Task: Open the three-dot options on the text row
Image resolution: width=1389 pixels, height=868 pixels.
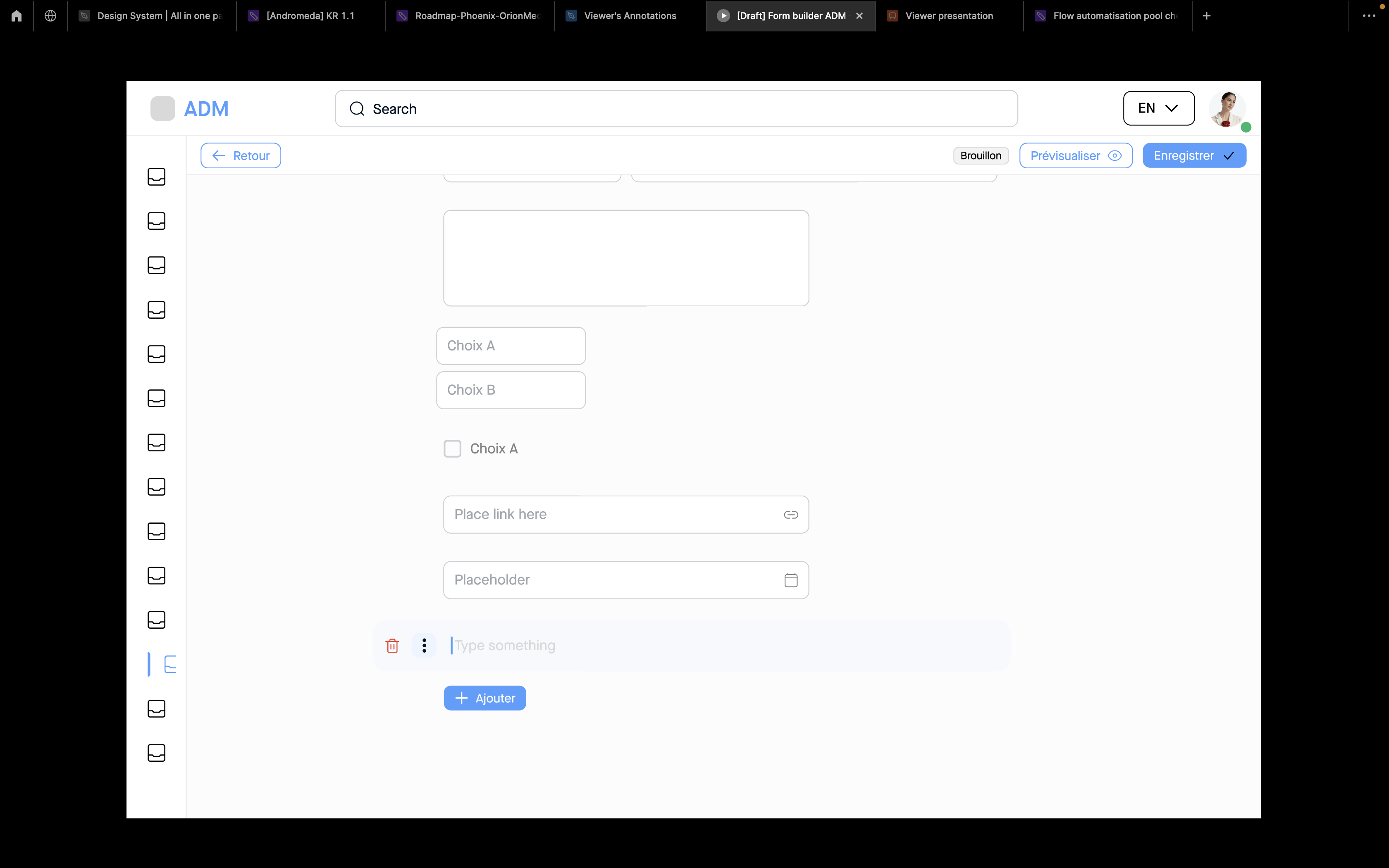Action: (x=424, y=645)
